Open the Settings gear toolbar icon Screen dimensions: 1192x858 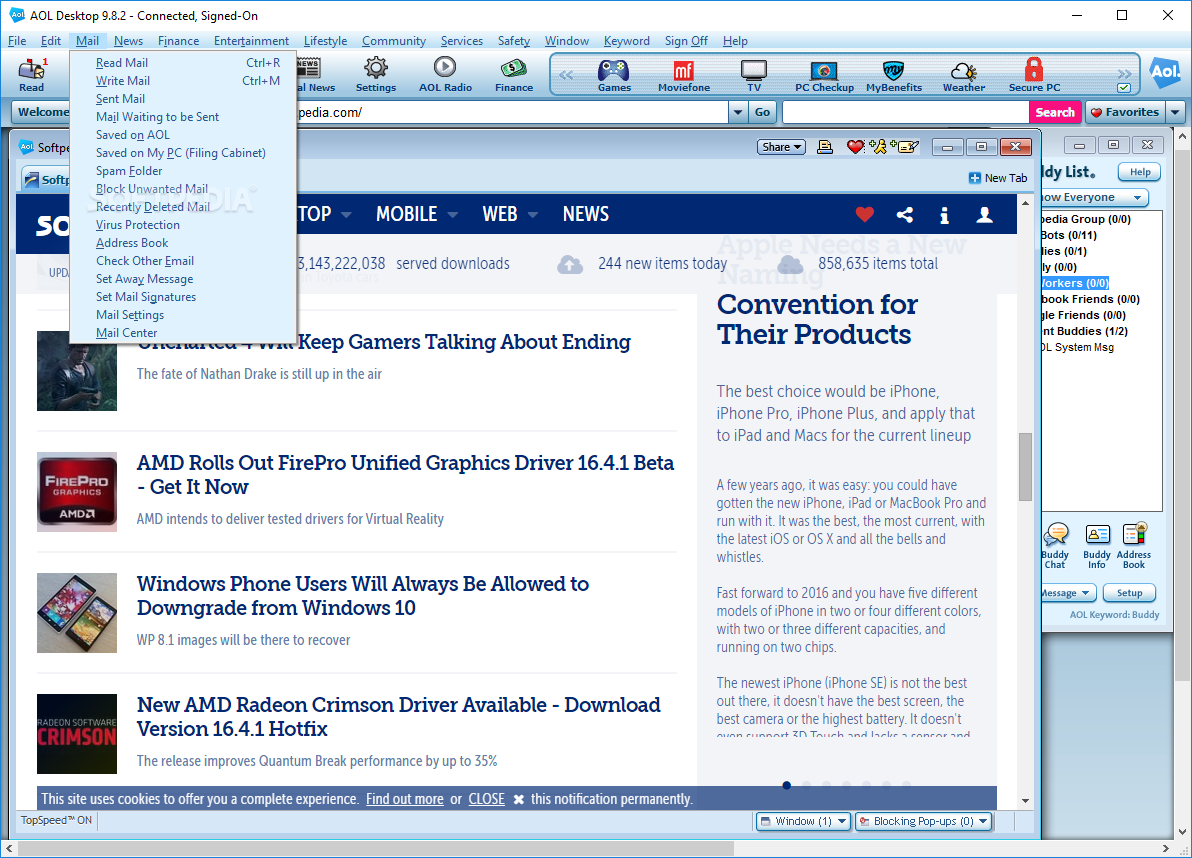click(376, 74)
